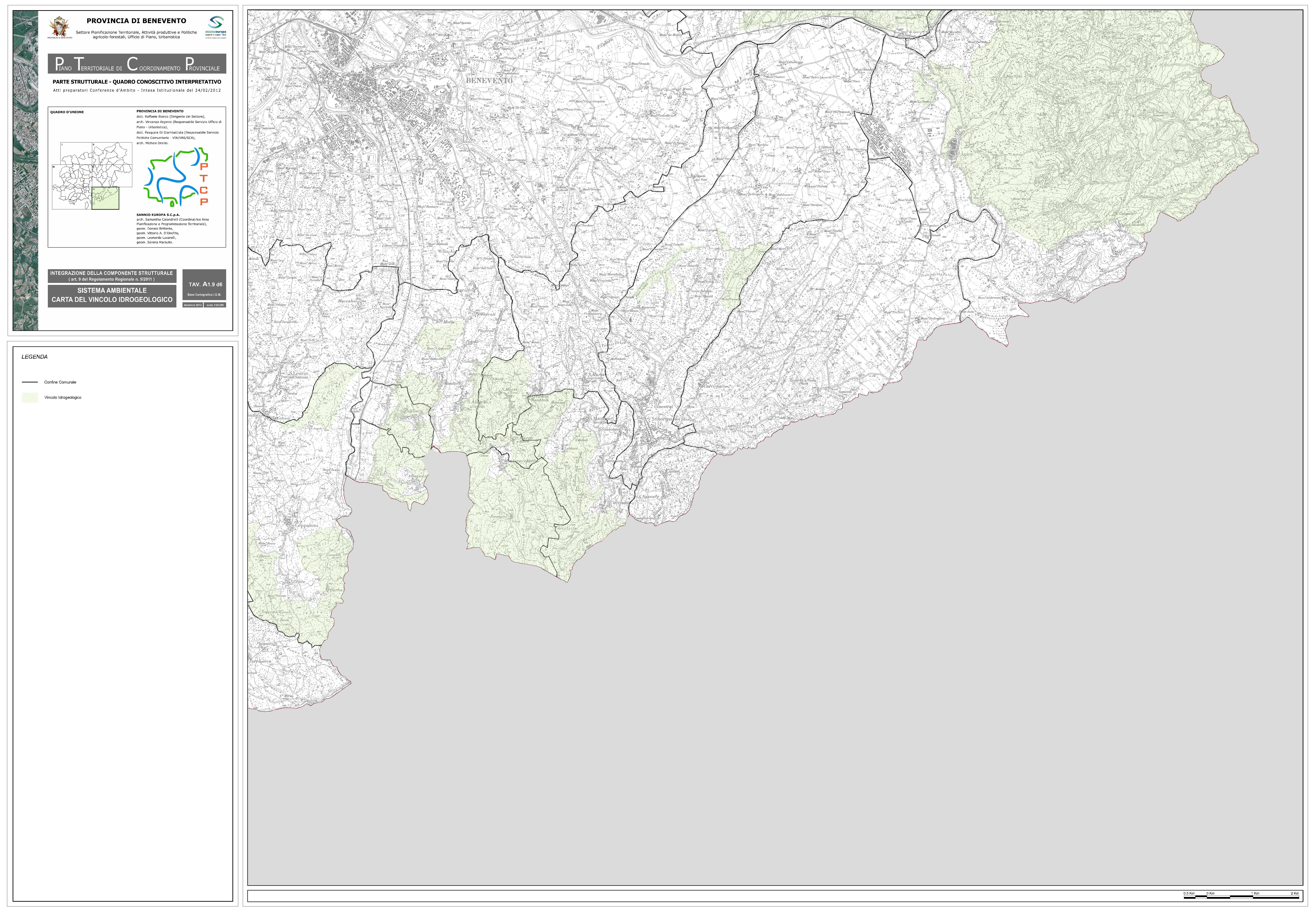Click the 'PROVINCIA DI BENEVENTO' main heading
Screen dimensions: 1316x911
tap(136, 20)
